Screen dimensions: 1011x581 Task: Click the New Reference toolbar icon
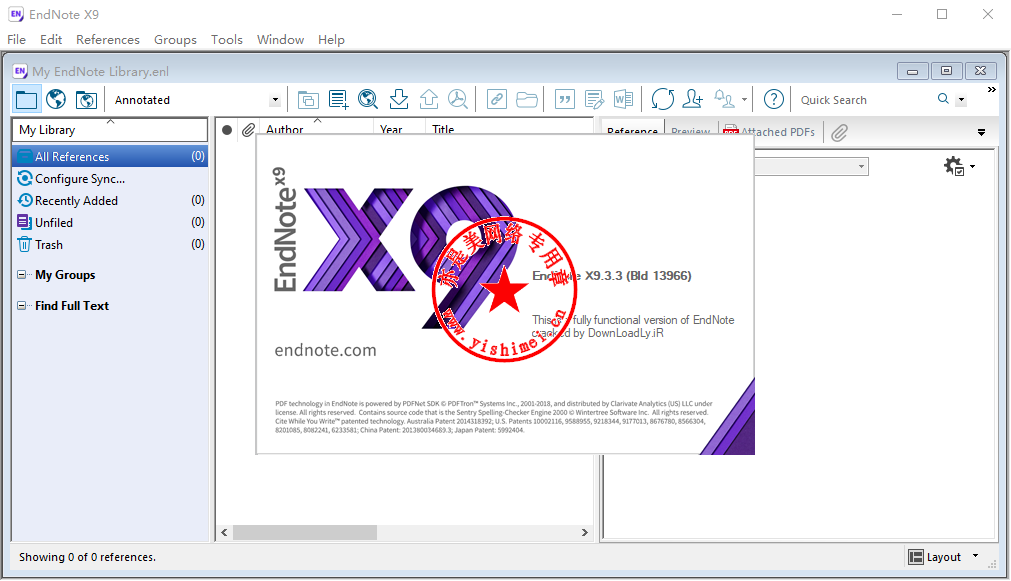pos(338,99)
